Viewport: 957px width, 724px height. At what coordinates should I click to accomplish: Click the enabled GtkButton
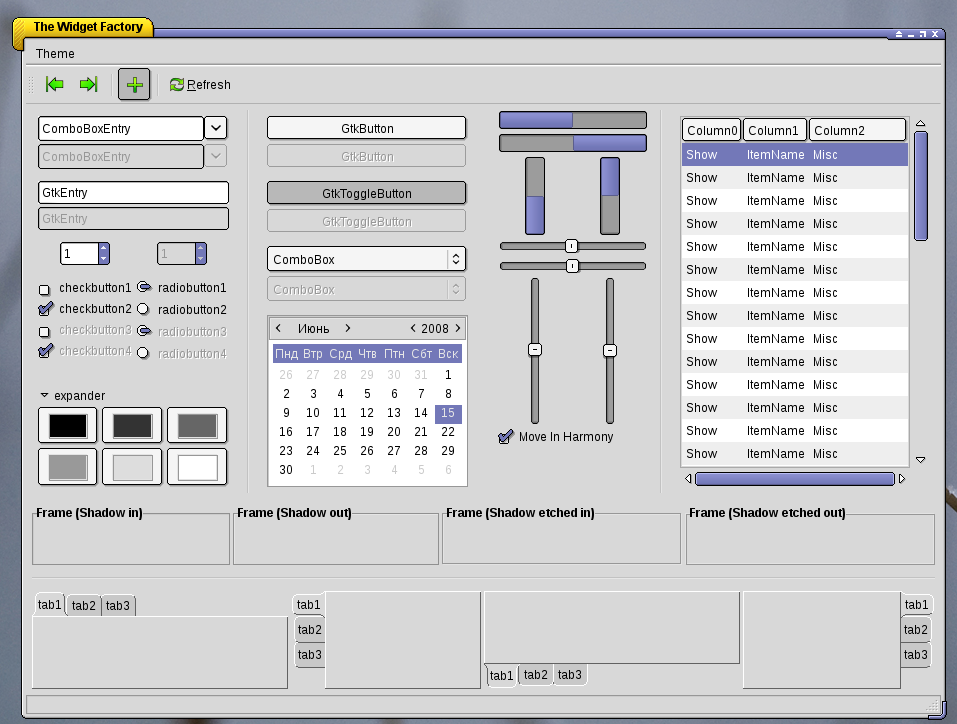coord(366,128)
